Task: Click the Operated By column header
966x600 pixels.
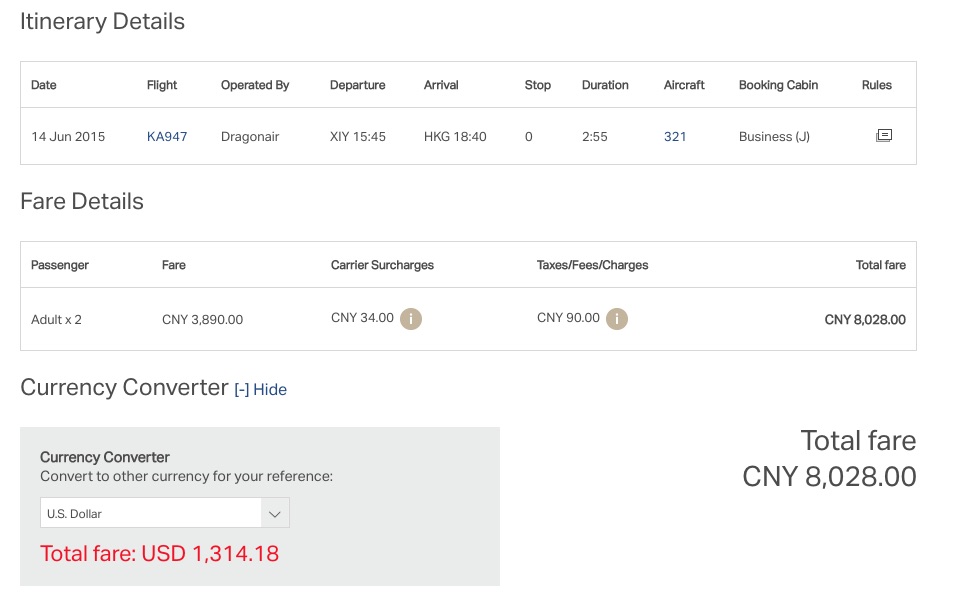Action: click(x=255, y=85)
